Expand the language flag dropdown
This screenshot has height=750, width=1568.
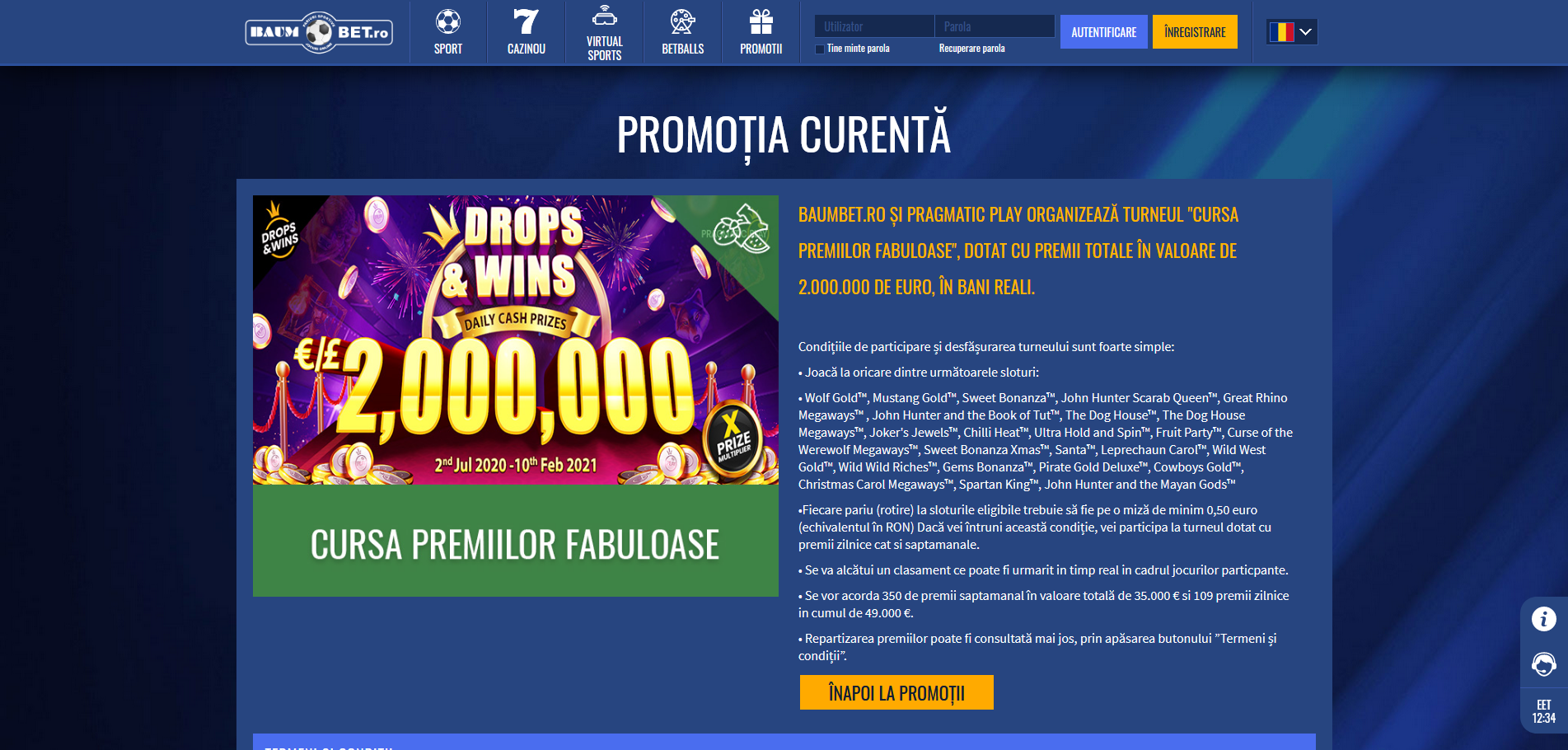pos(1306,32)
